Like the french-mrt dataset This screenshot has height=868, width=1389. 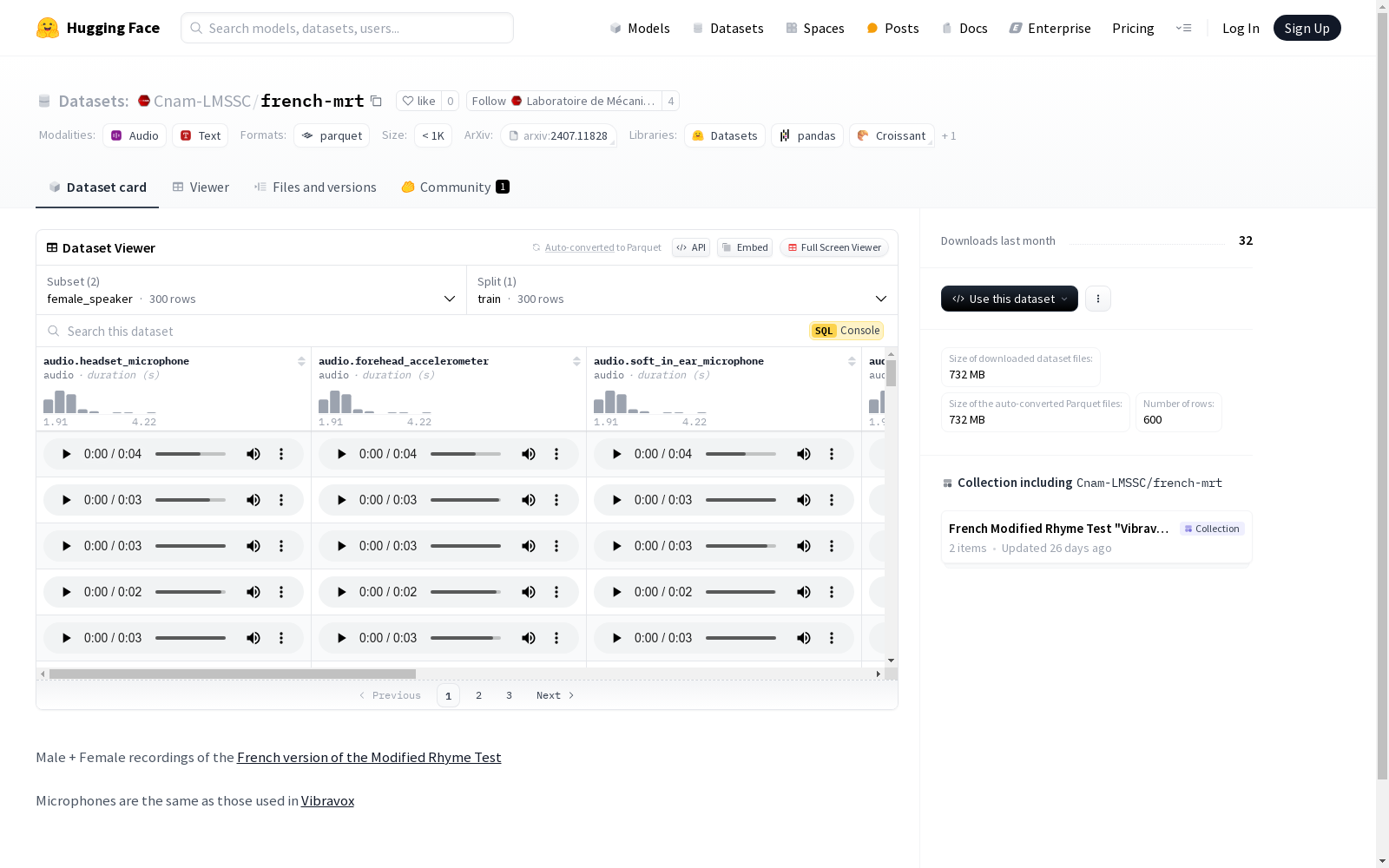coord(418,101)
